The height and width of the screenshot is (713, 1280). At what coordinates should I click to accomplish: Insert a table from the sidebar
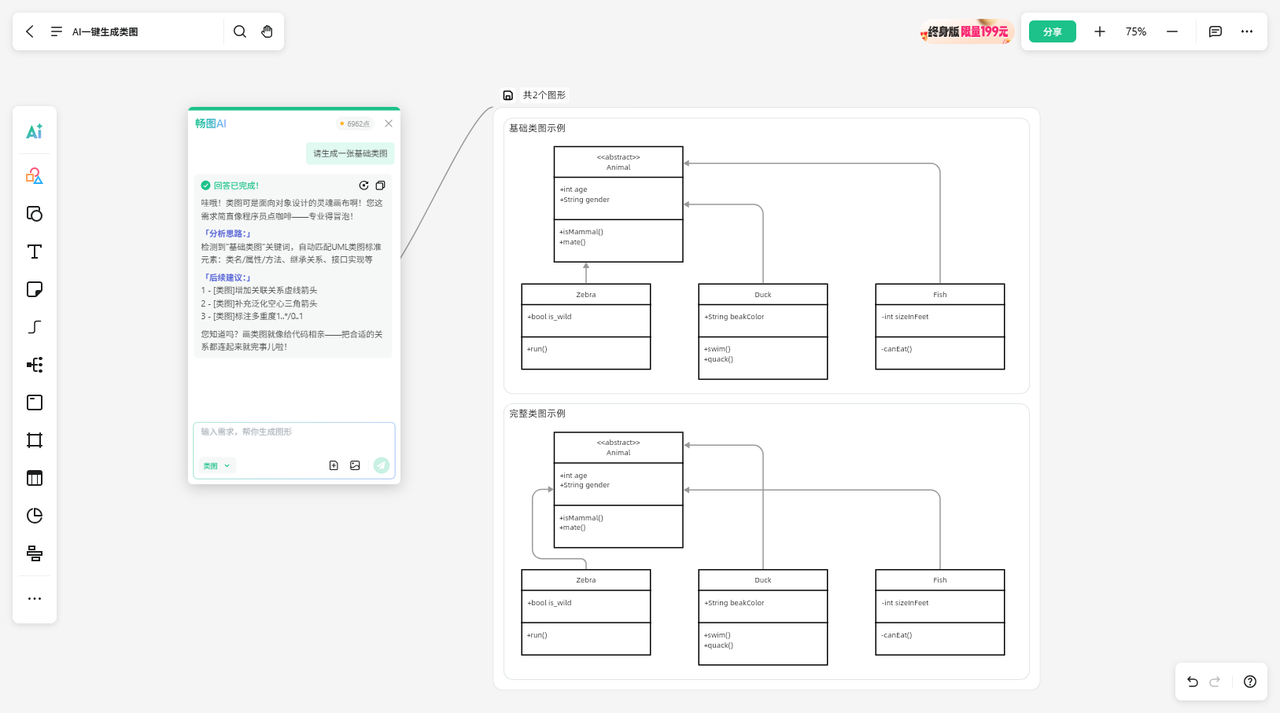pyautogui.click(x=34, y=478)
